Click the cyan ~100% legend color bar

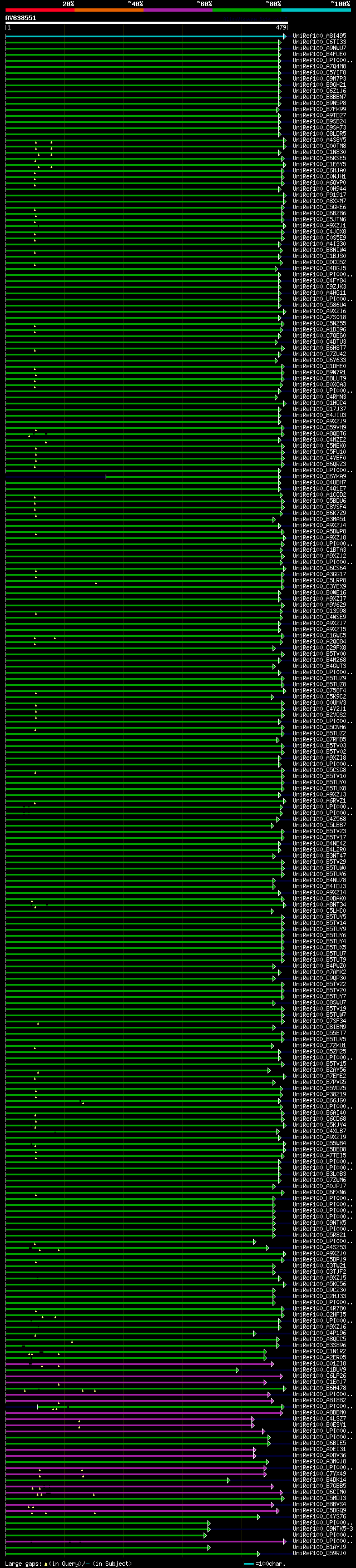[317, 11]
